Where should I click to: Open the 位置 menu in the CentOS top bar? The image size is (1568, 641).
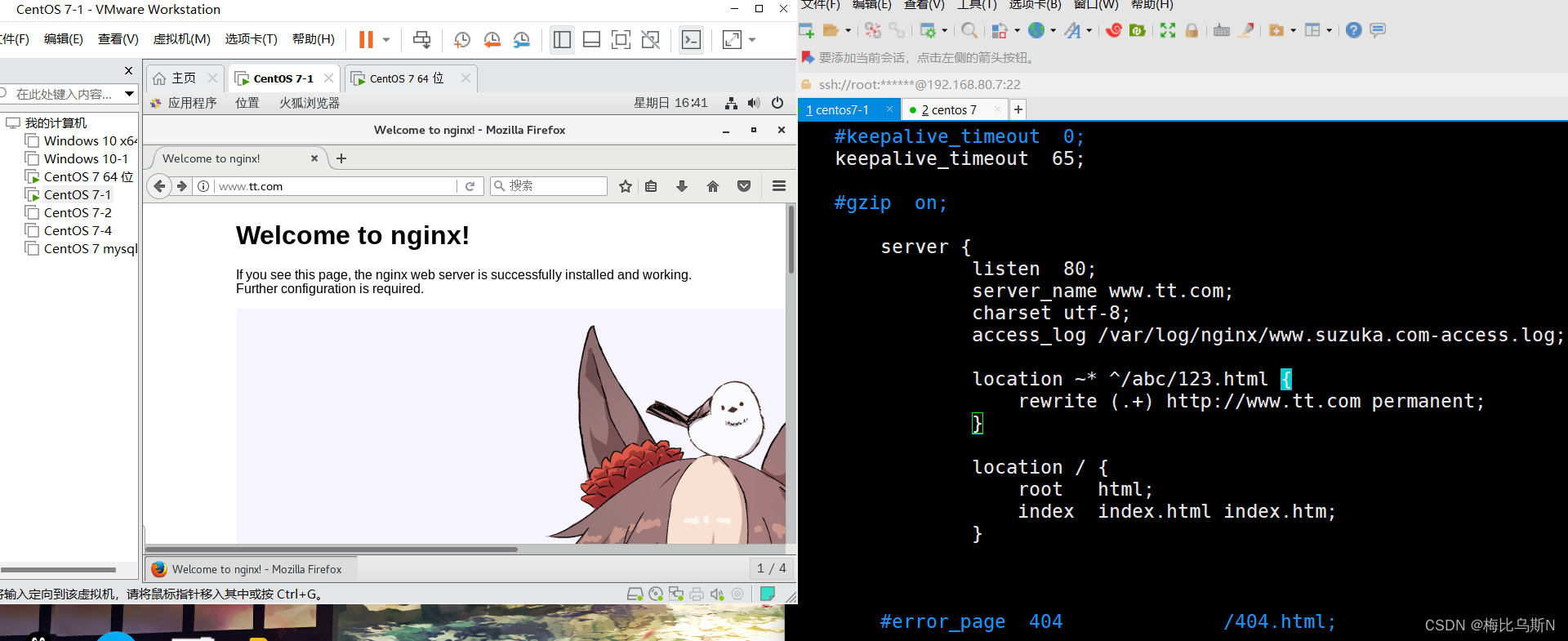click(x=247, y=103)
